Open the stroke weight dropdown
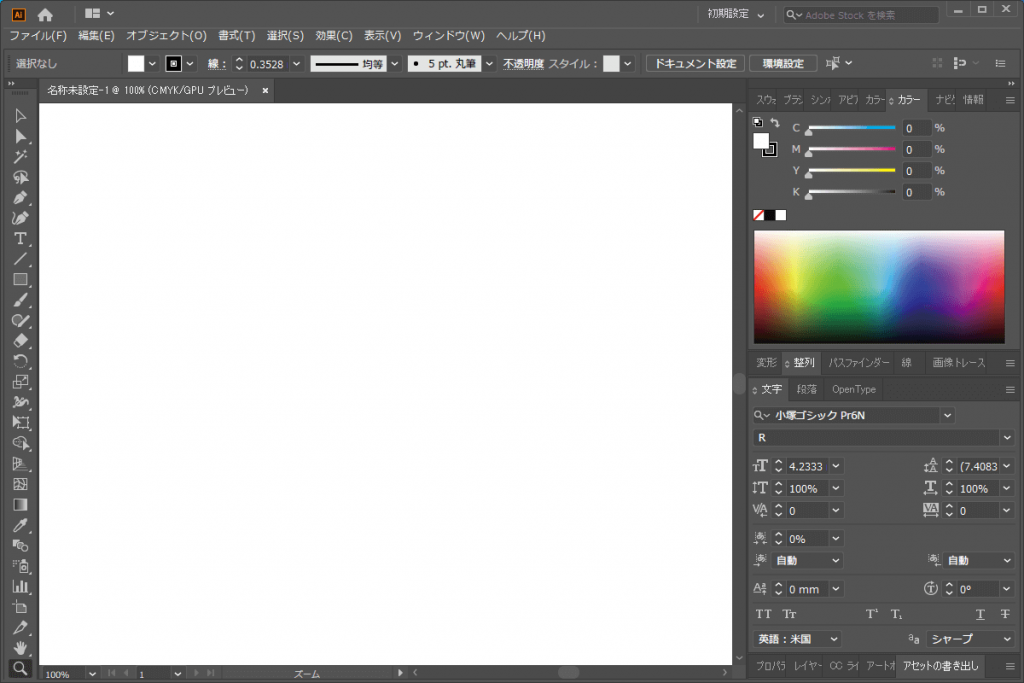1024x683 pixels. [296, 63]
